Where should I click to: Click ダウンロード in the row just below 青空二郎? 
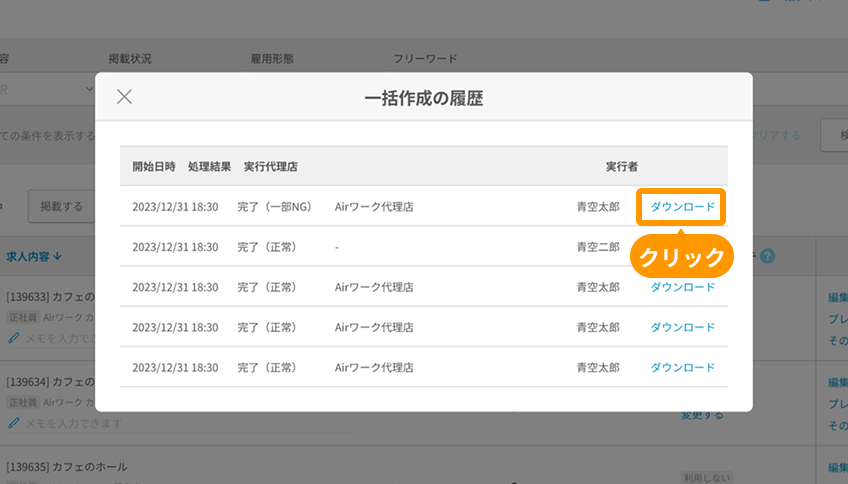(x=683, y=287)
